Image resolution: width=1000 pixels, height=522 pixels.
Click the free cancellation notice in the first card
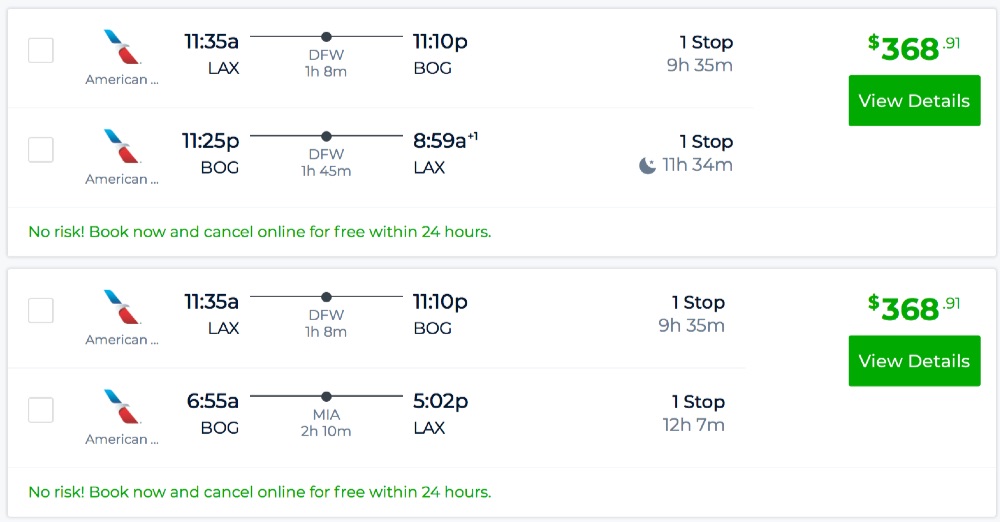pos(260,232)
